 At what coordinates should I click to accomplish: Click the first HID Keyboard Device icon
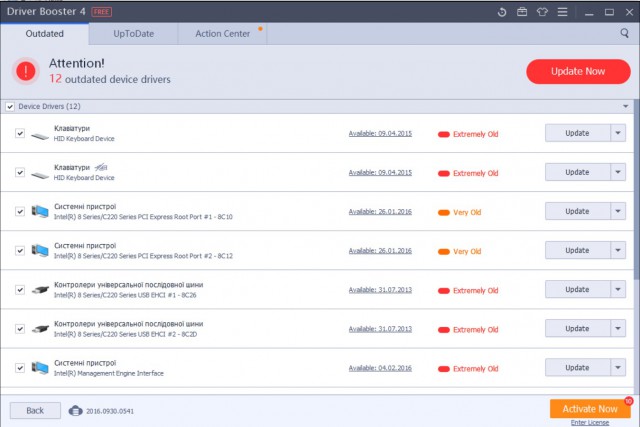point(40,136)
